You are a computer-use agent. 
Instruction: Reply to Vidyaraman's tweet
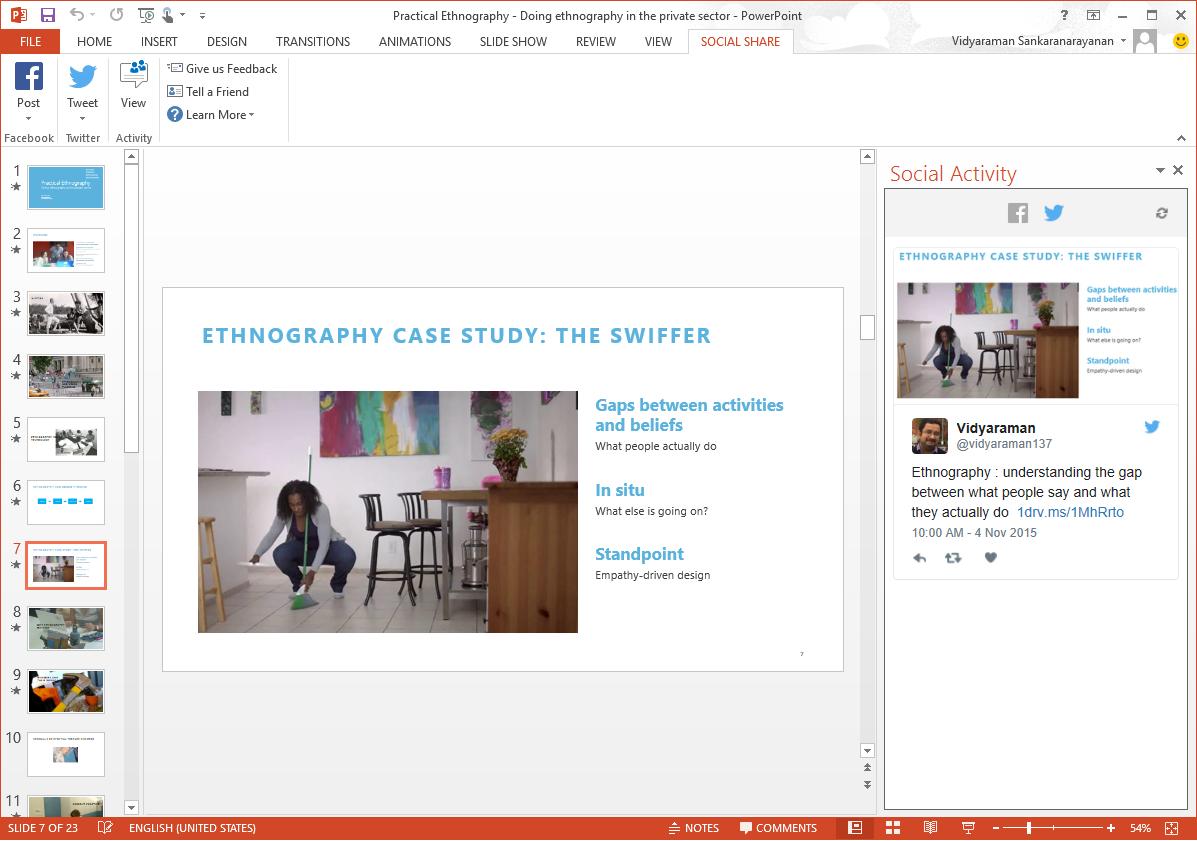pos(920,558)
